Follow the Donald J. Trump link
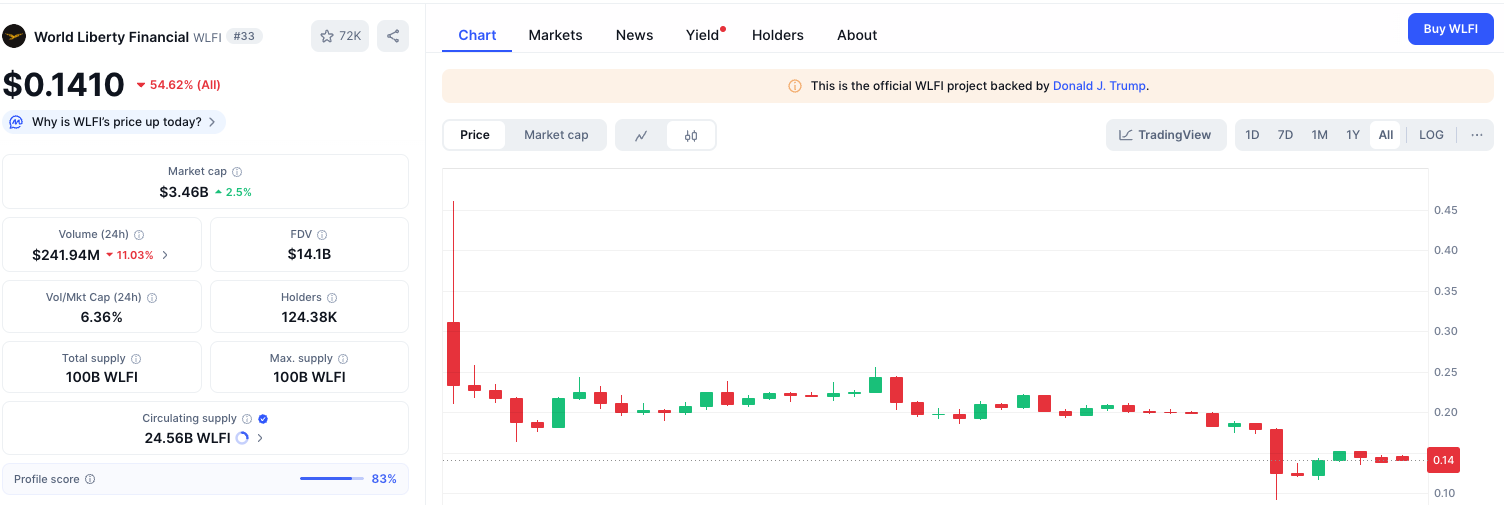Viewport: 1504px width, 505px height. 1099,86
